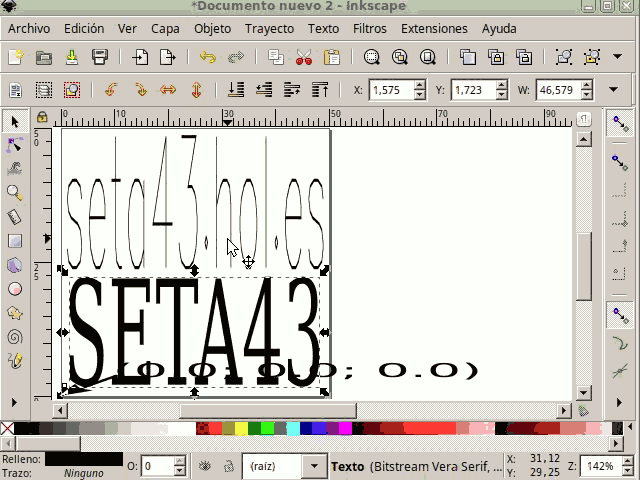Toggle the guide lock above the ruler
Viewport: 640px width, 480px height.
point(42,117)
